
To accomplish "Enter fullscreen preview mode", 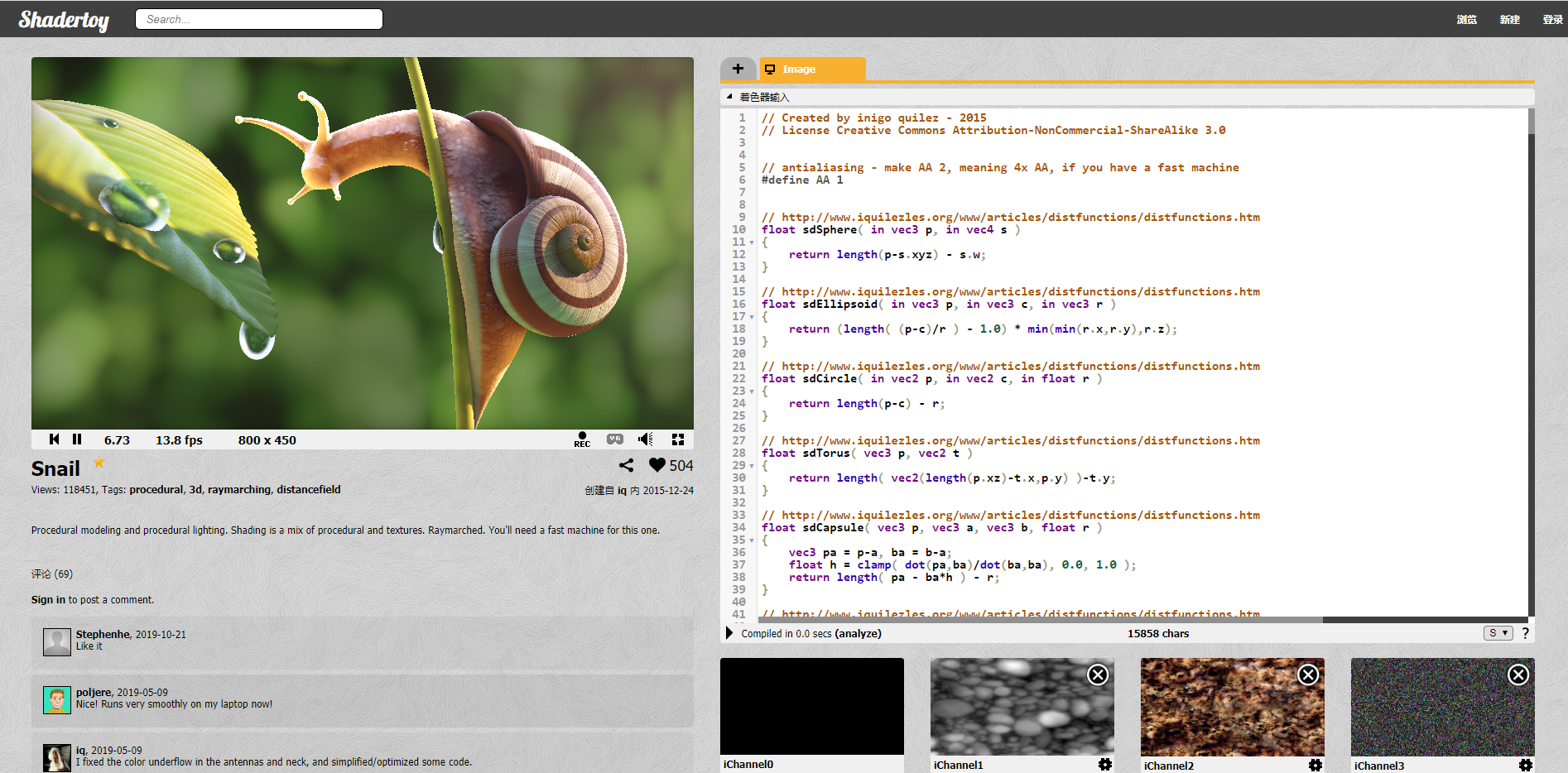I will point(678,439).
